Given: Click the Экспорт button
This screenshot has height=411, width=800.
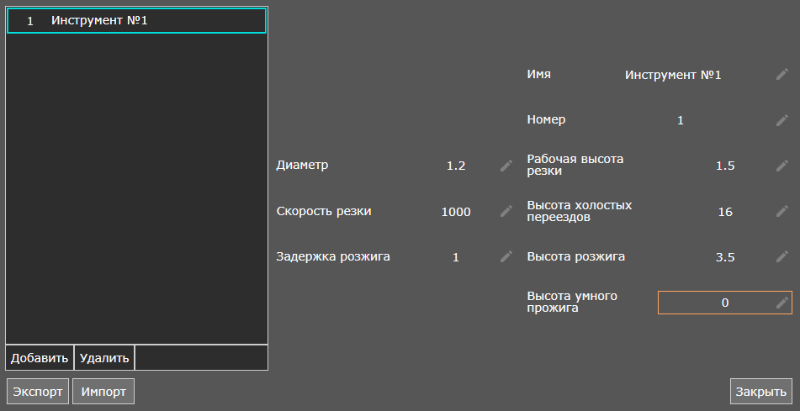Looking at the screenshot, I should click(38, 392).
